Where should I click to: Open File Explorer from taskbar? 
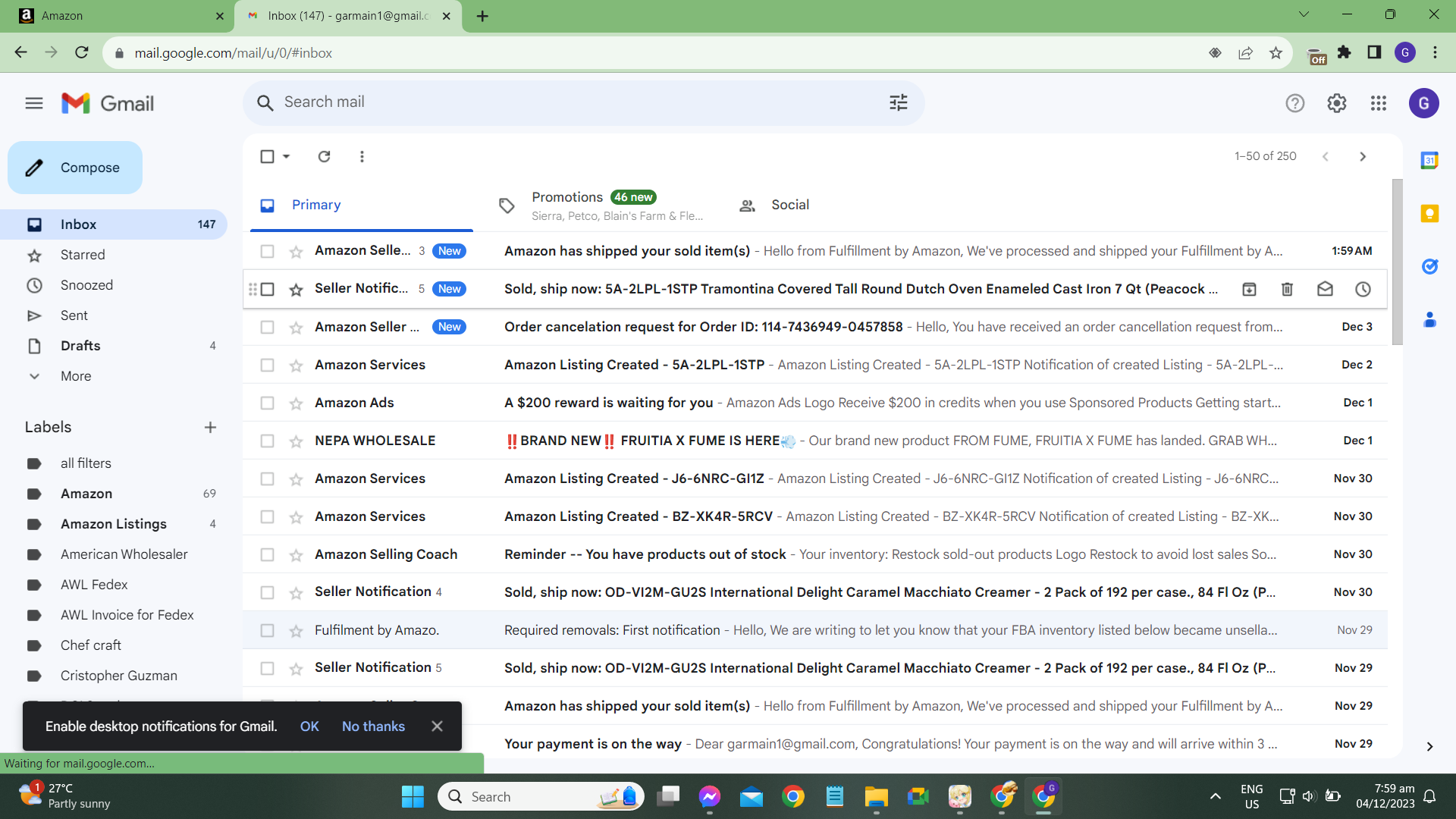click(876, 796)
